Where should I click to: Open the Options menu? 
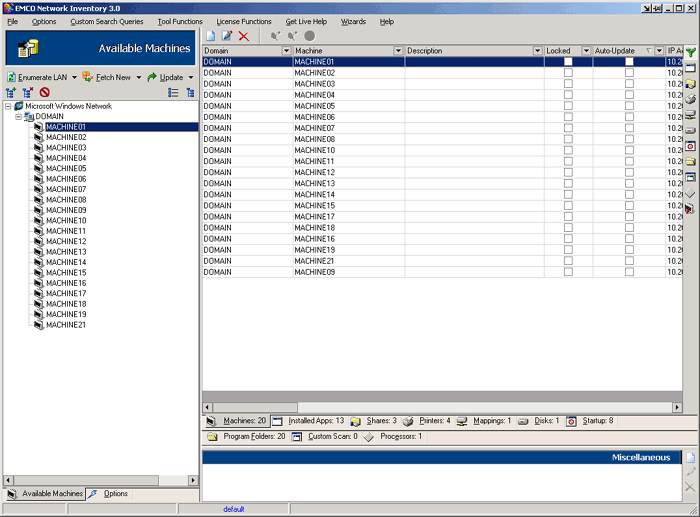pyautogui.click(x=44, y=21)
